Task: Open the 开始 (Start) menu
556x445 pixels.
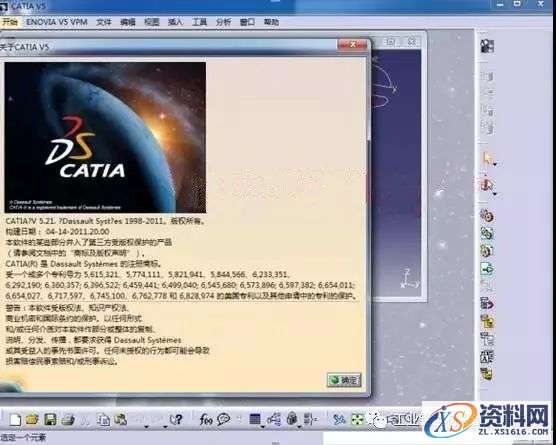Action: pyautogui.click(x=10, y=22)
